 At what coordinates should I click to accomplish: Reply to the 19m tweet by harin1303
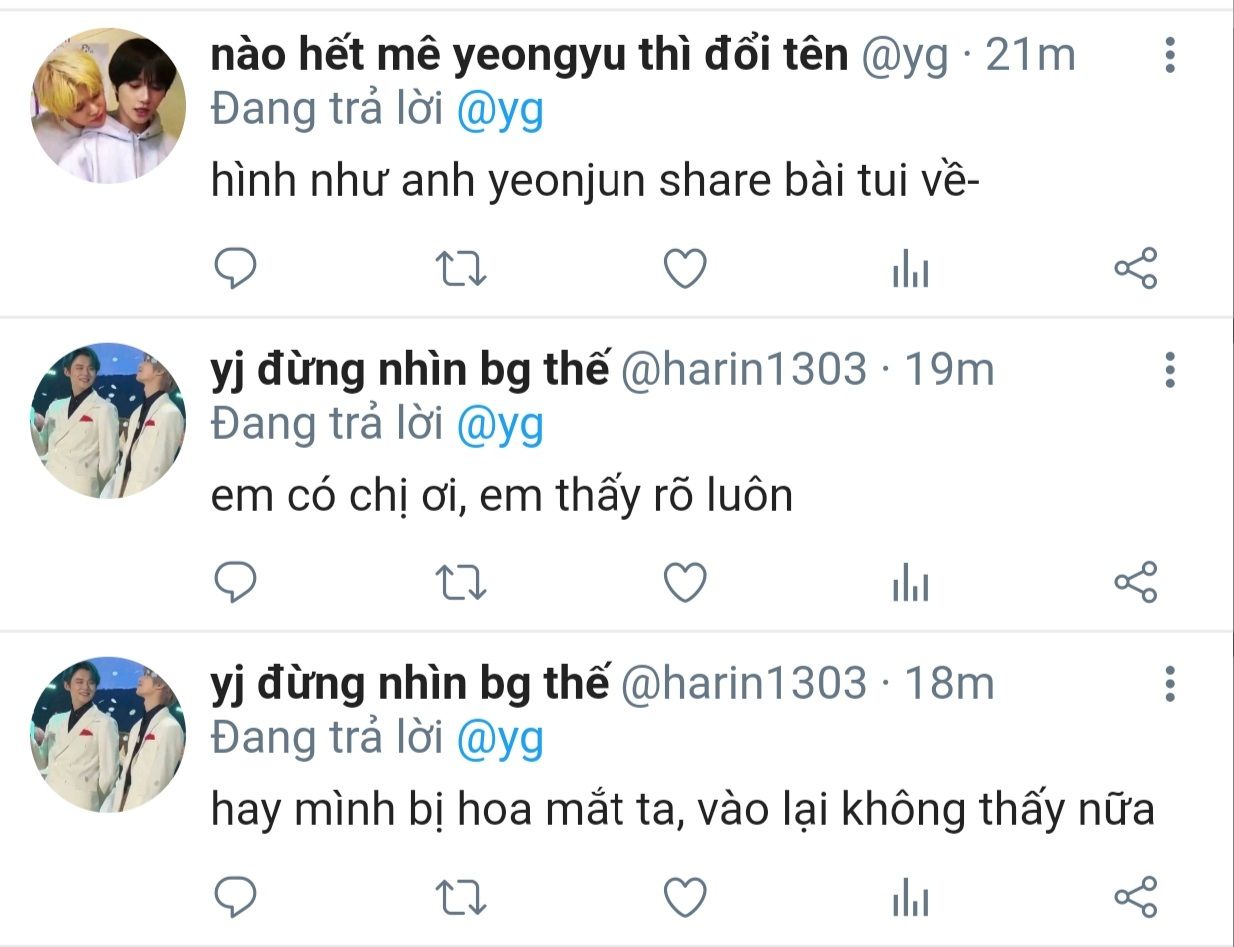click(236, 582)
